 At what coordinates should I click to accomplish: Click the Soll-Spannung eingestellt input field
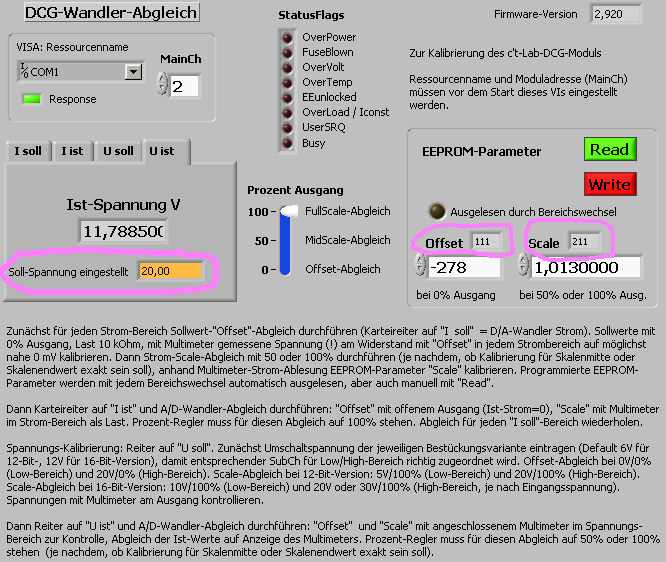click(x=170, y=271)
